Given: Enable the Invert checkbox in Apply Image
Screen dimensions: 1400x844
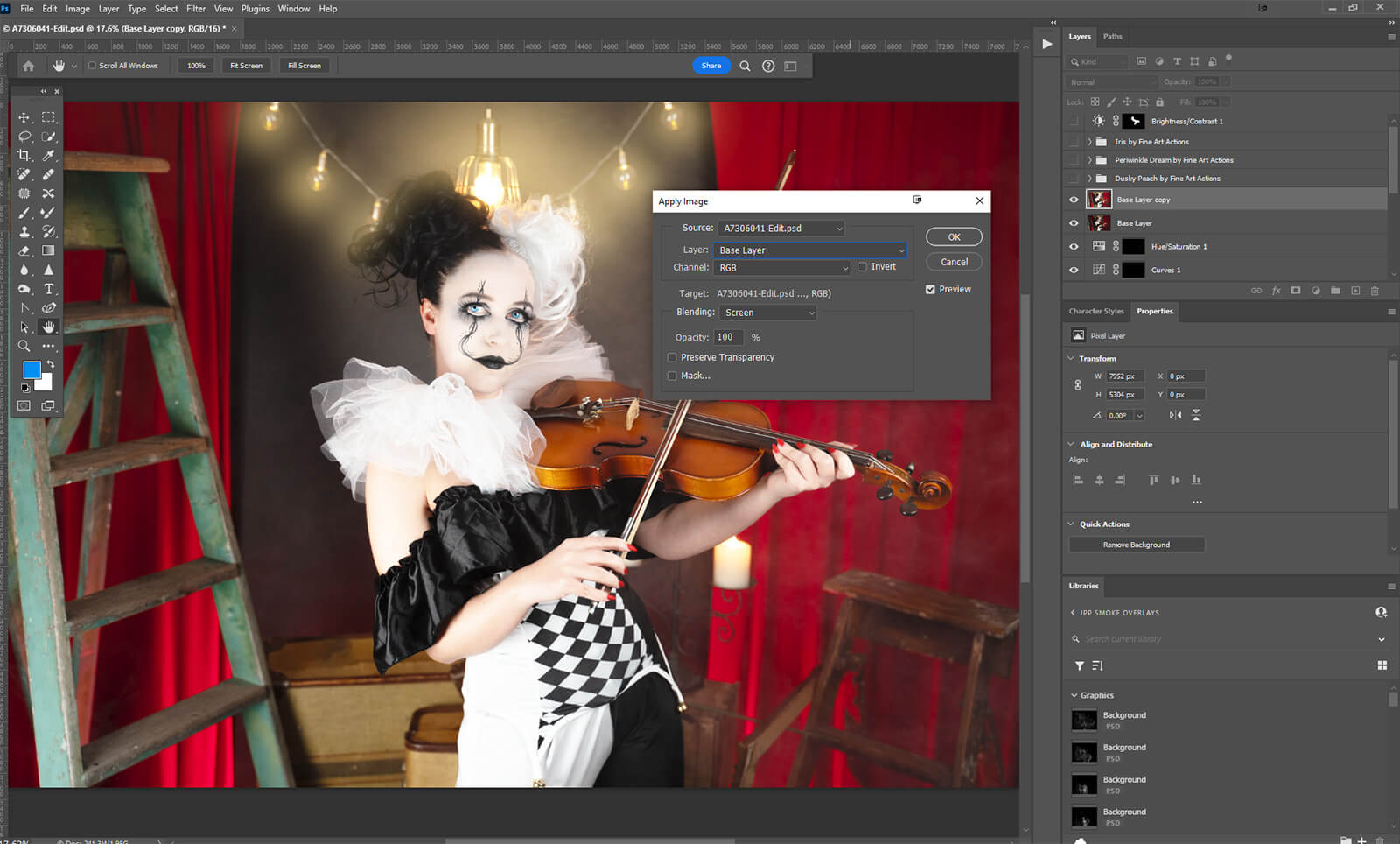Looking at the screenshot, I should (863, 267).
